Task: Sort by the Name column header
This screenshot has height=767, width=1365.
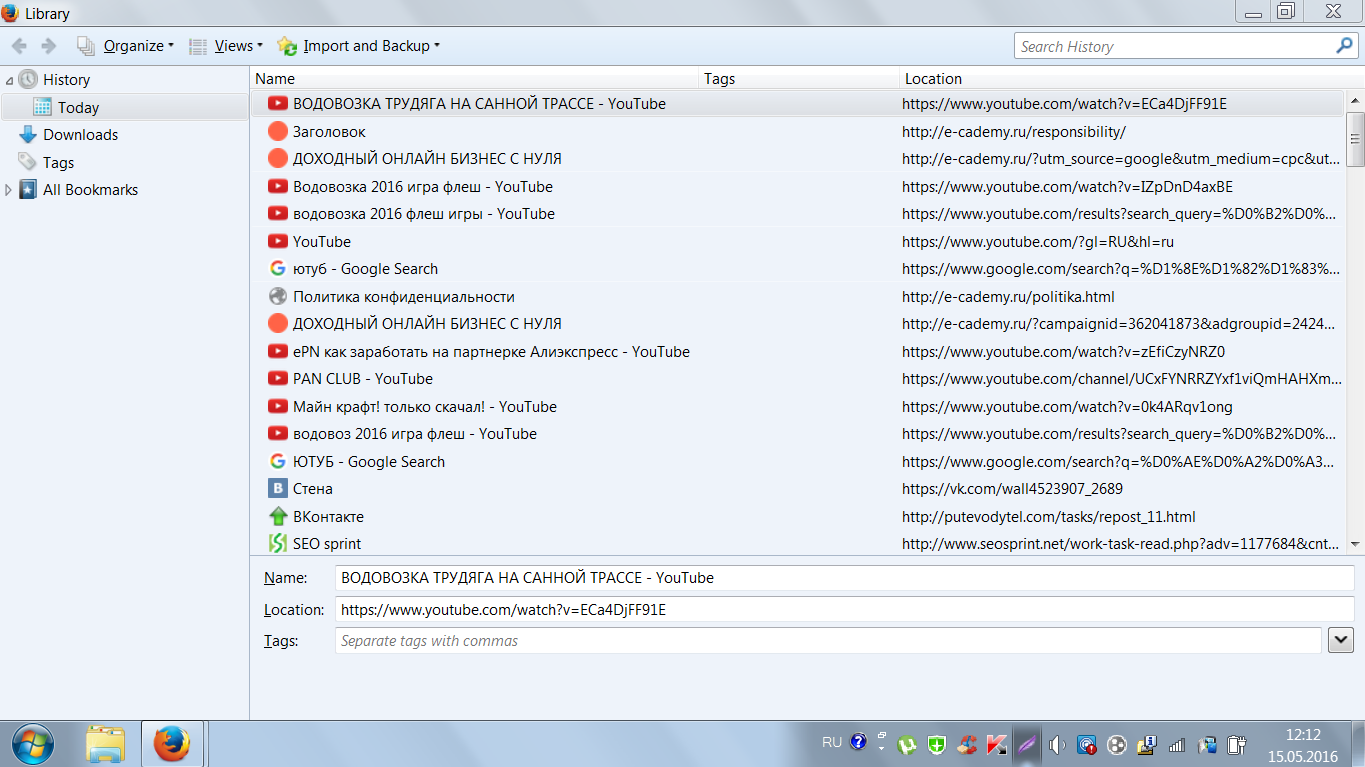Action: 474,79
